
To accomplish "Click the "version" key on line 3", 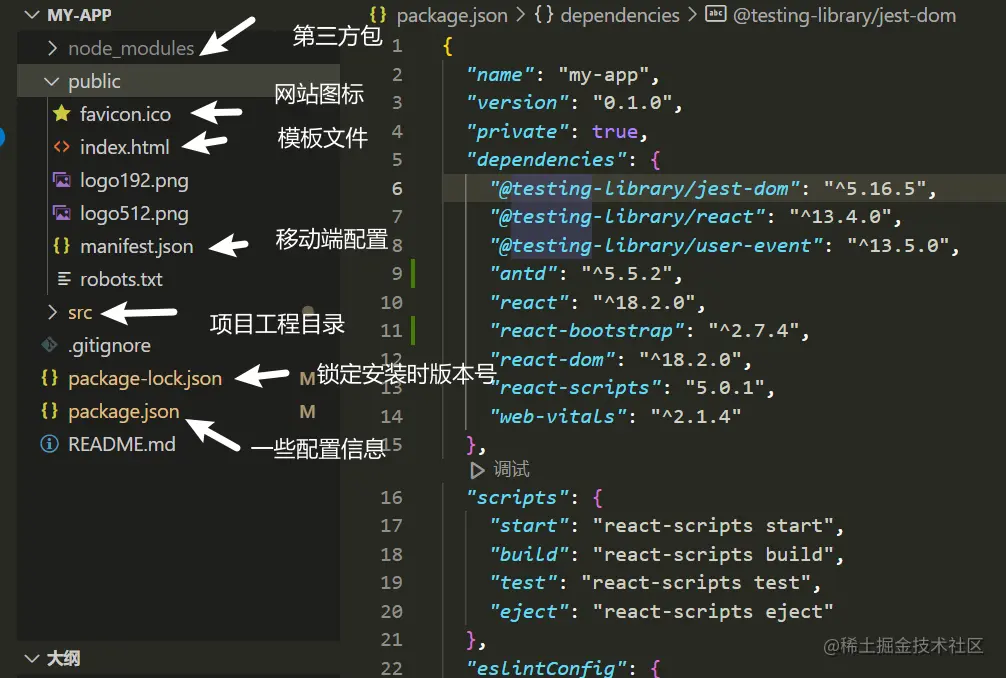I will coord(517,103).
